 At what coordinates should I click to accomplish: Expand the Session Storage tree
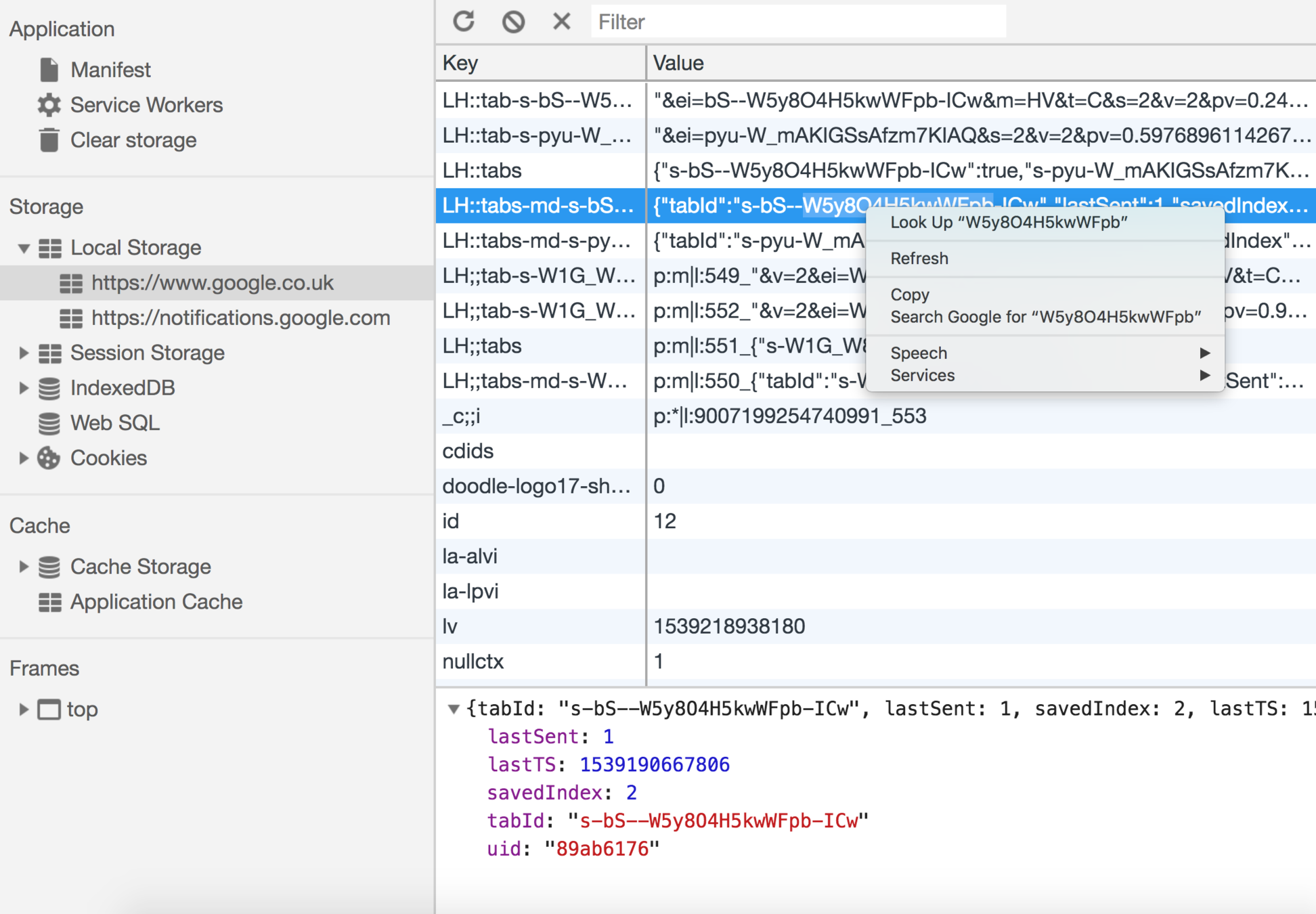point(24,353)
